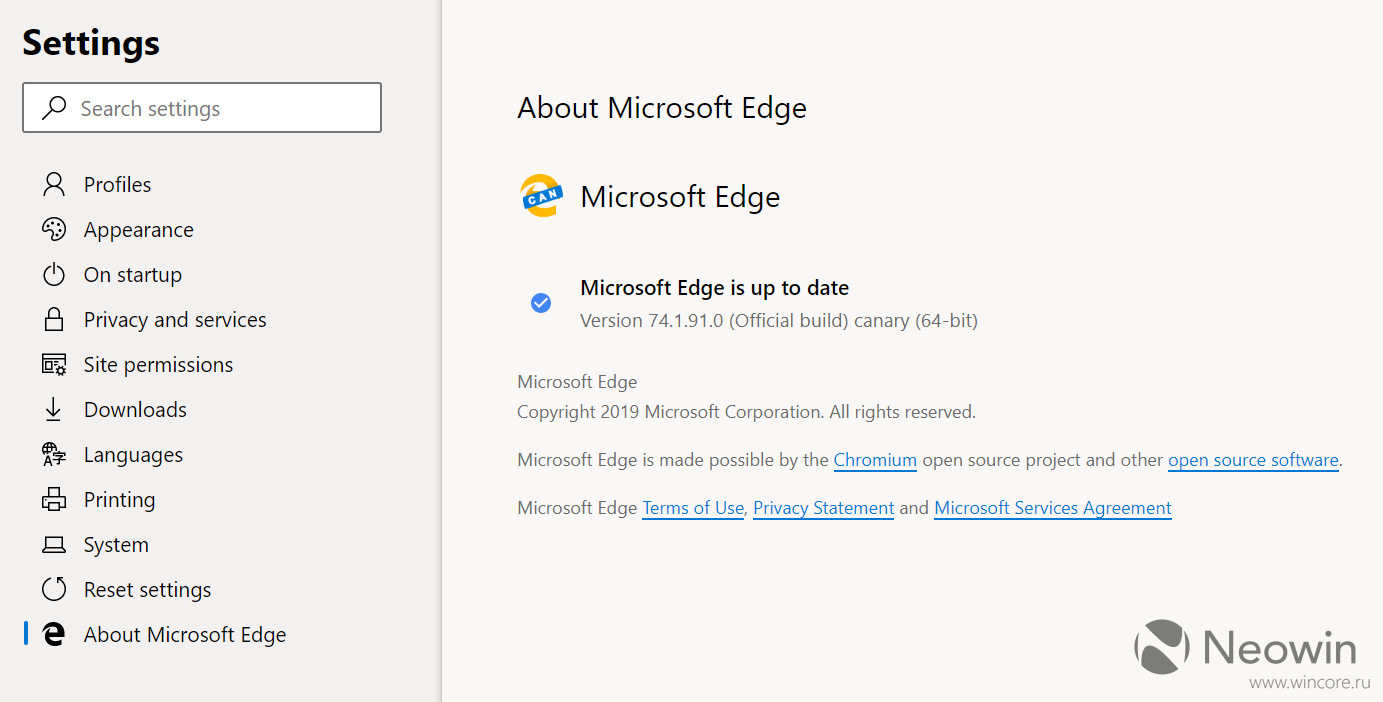
Task: Click the version 74.1.91.0 text
Action: 779,321
